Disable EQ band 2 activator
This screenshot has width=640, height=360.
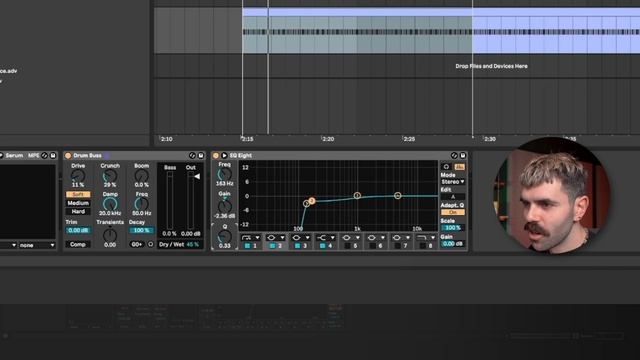coord(272,246)
